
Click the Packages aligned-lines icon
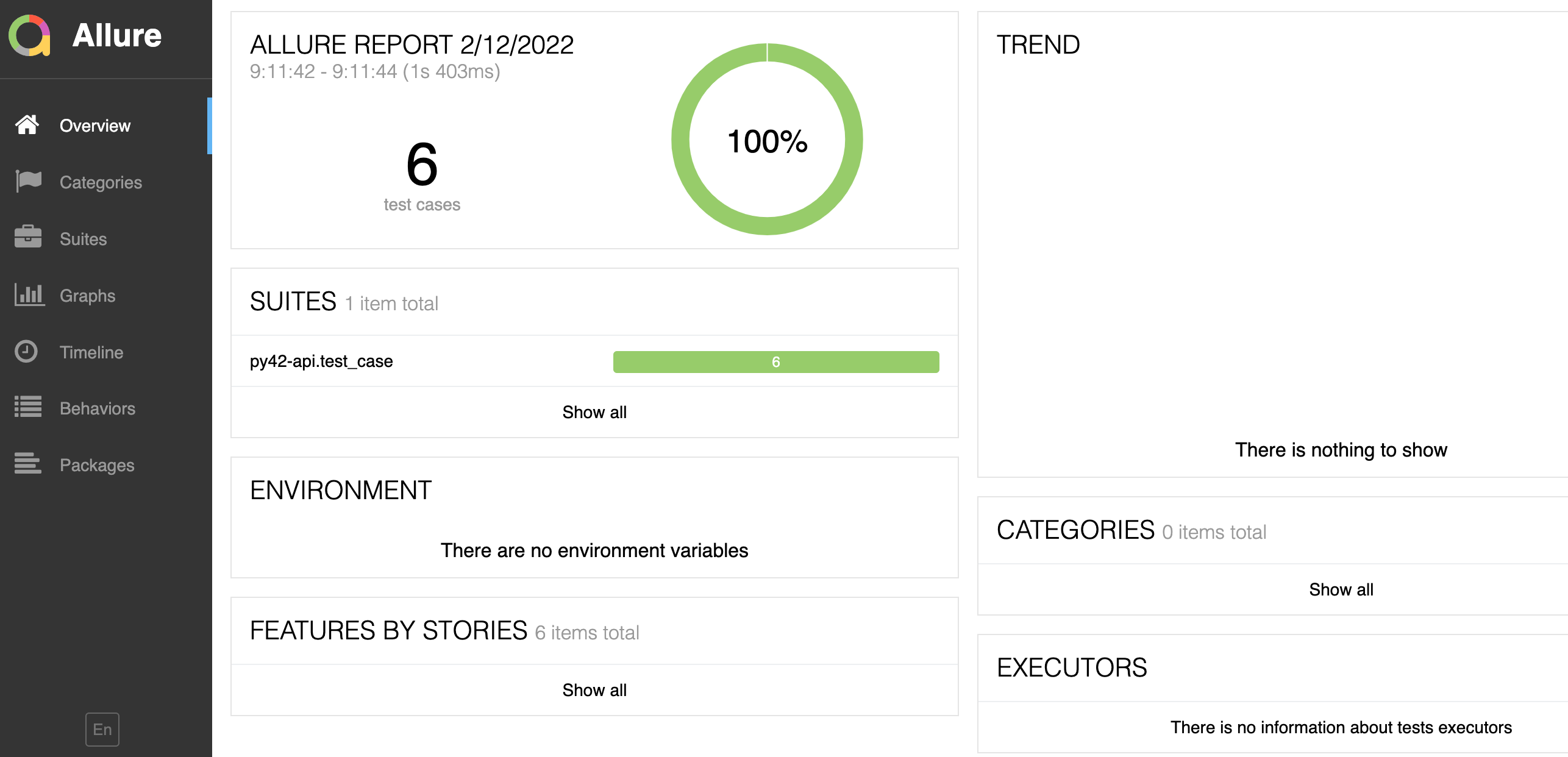click(28, 464)
